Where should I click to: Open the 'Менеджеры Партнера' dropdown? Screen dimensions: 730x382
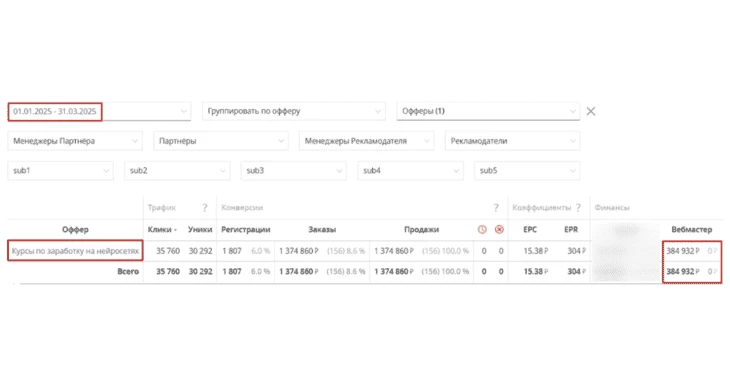pyautogui.click(x=75, y=141)
